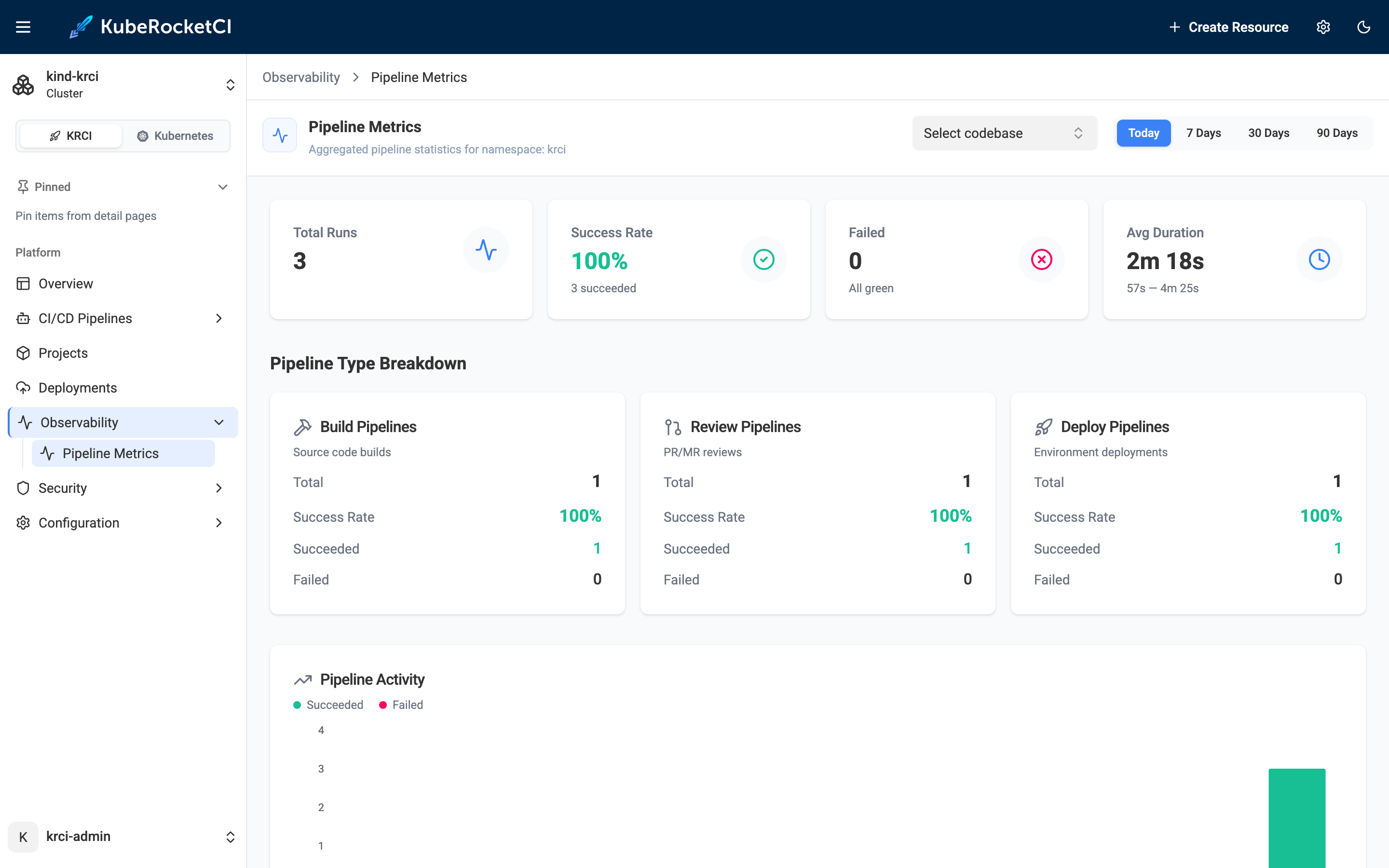Click the Pipeline Activity trending icon

[302, 680]
